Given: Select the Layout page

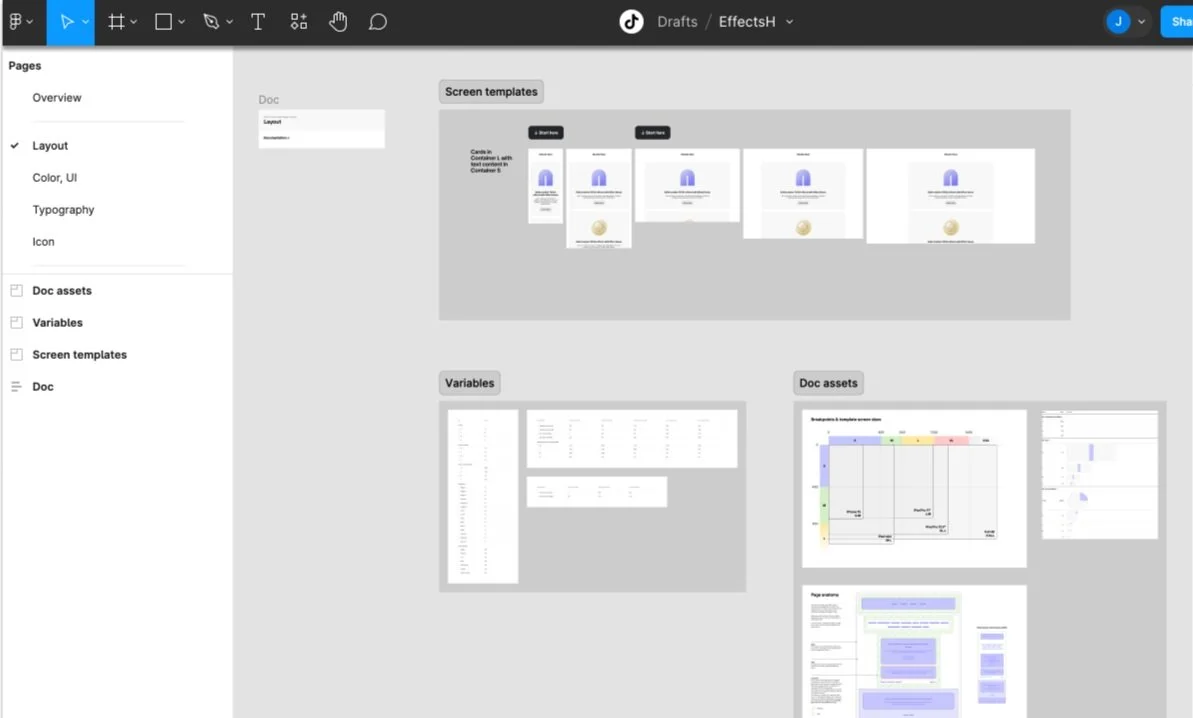Looking at the screenshot, I should tap(50, 145).
